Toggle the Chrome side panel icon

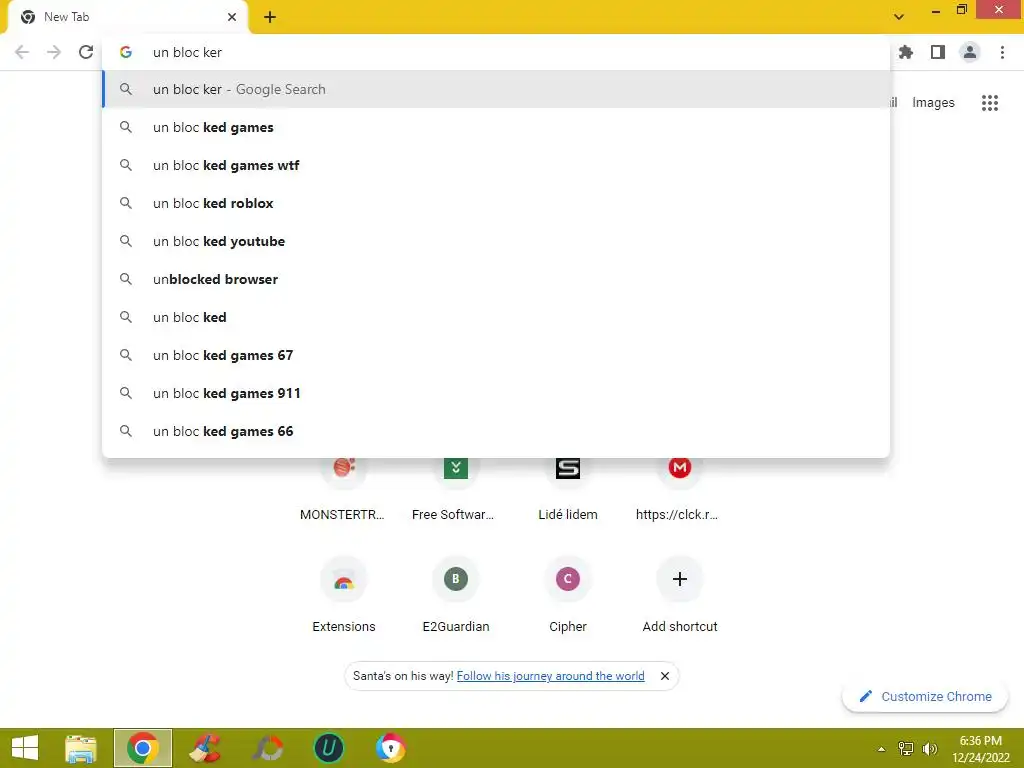[x=938, y=52]
